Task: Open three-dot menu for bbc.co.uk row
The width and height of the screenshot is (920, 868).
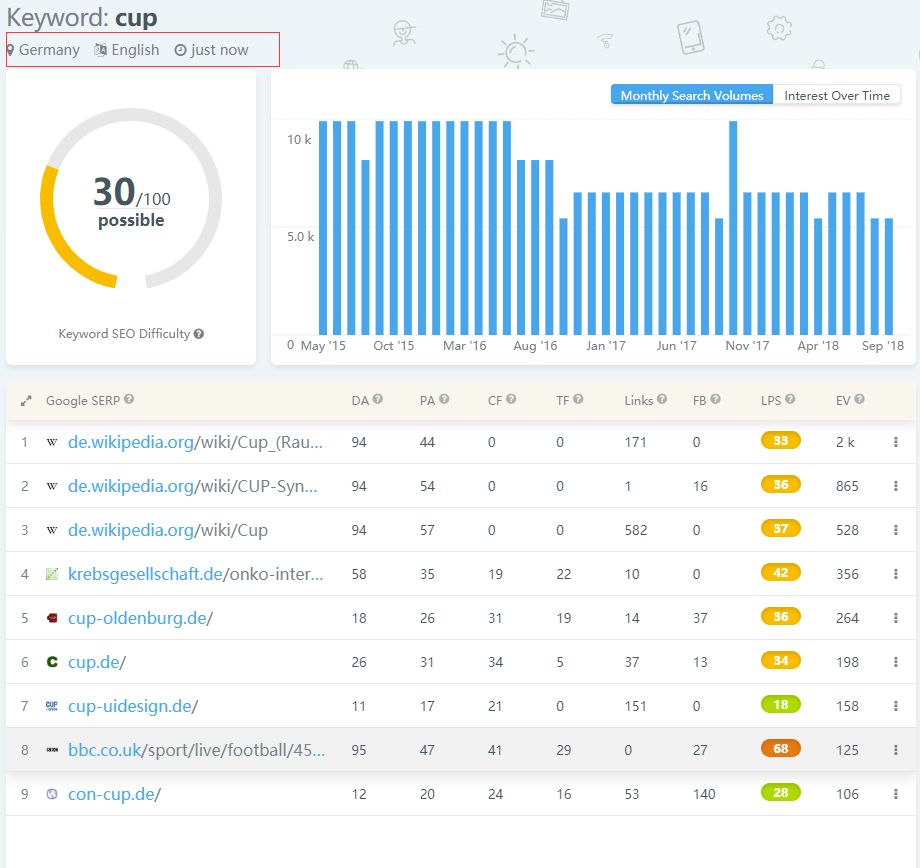Action: (895, 750)
